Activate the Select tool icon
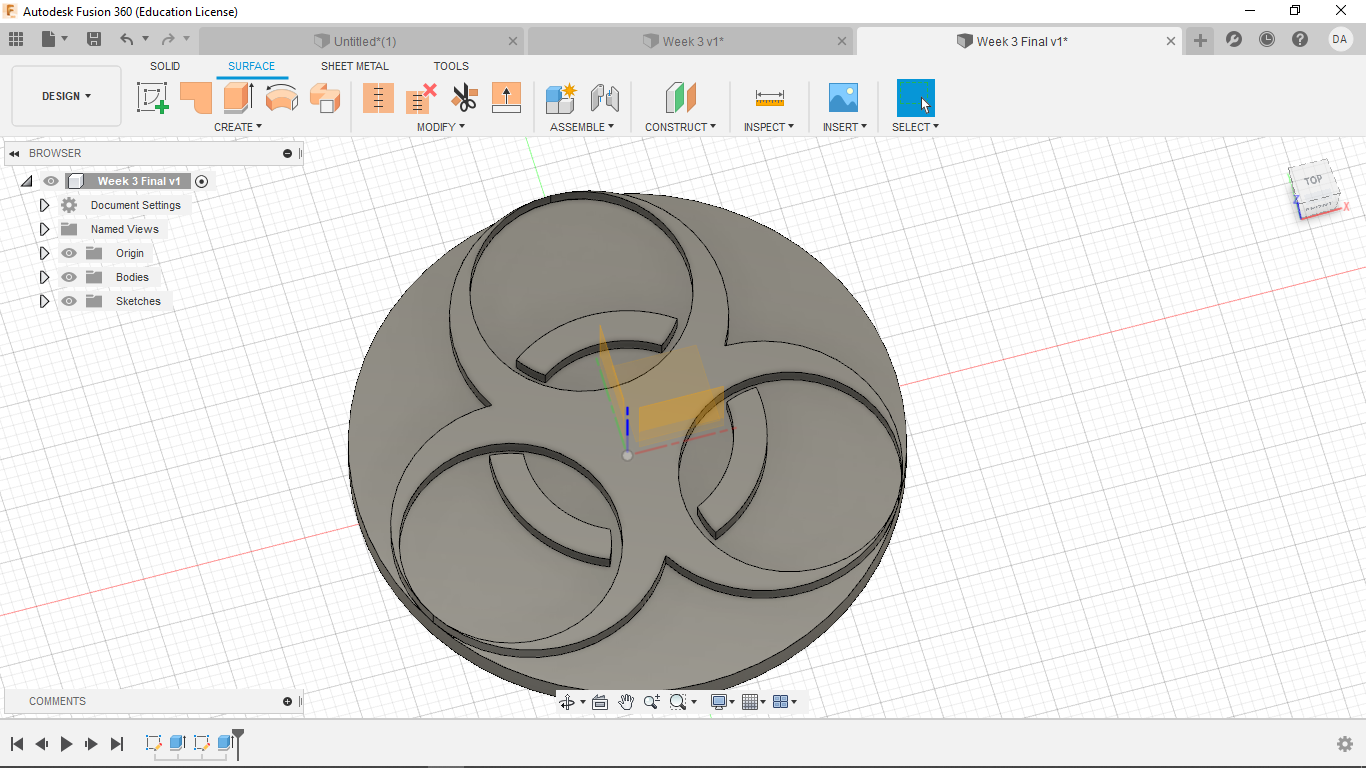1366x768 pixels. [915, 98]
